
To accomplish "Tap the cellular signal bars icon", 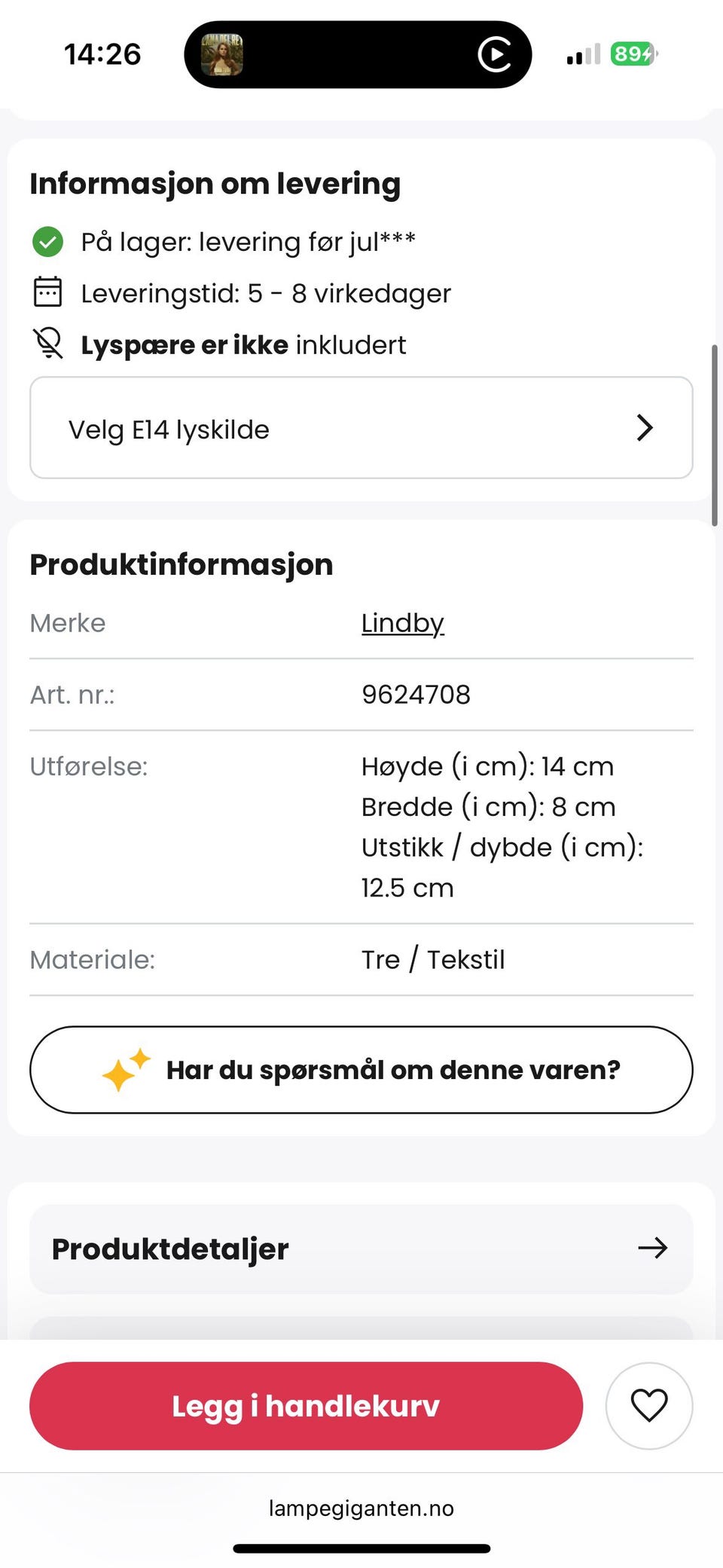I will 583,54.
